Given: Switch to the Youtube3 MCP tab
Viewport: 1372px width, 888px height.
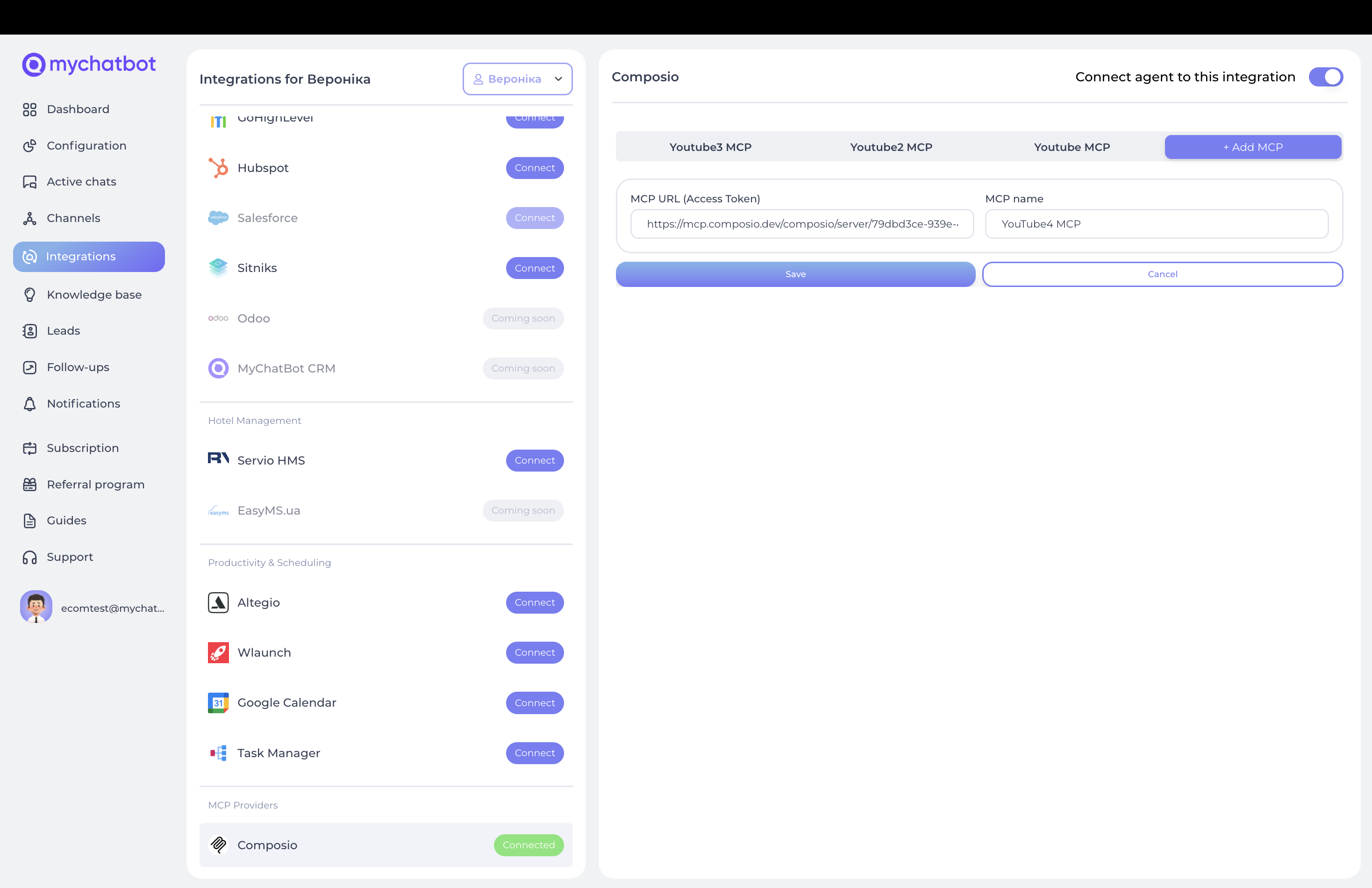Looking at the screenshot, I should [710, 147].
